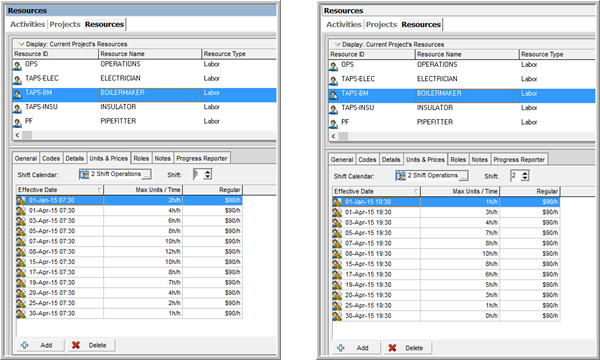Decrease Shift number in right panel

pyautogui.click(x=525, y=178)
